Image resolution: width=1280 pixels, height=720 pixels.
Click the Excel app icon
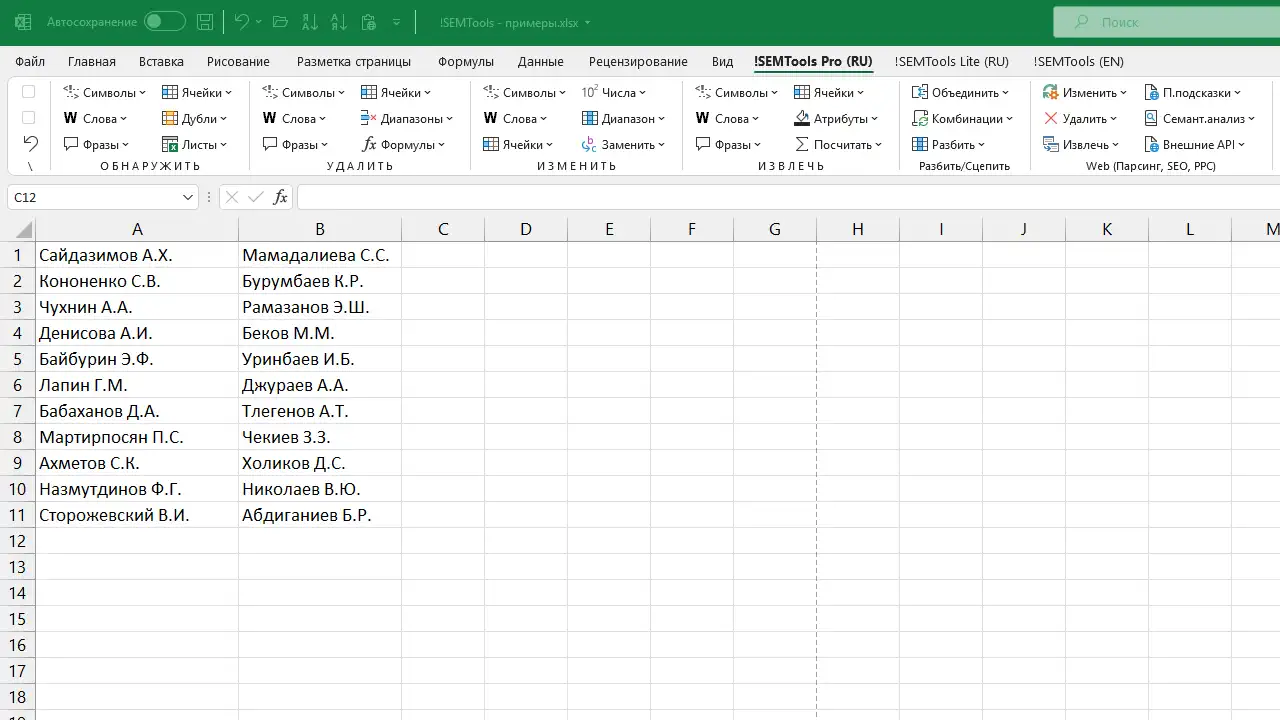[x=22, y=21]
